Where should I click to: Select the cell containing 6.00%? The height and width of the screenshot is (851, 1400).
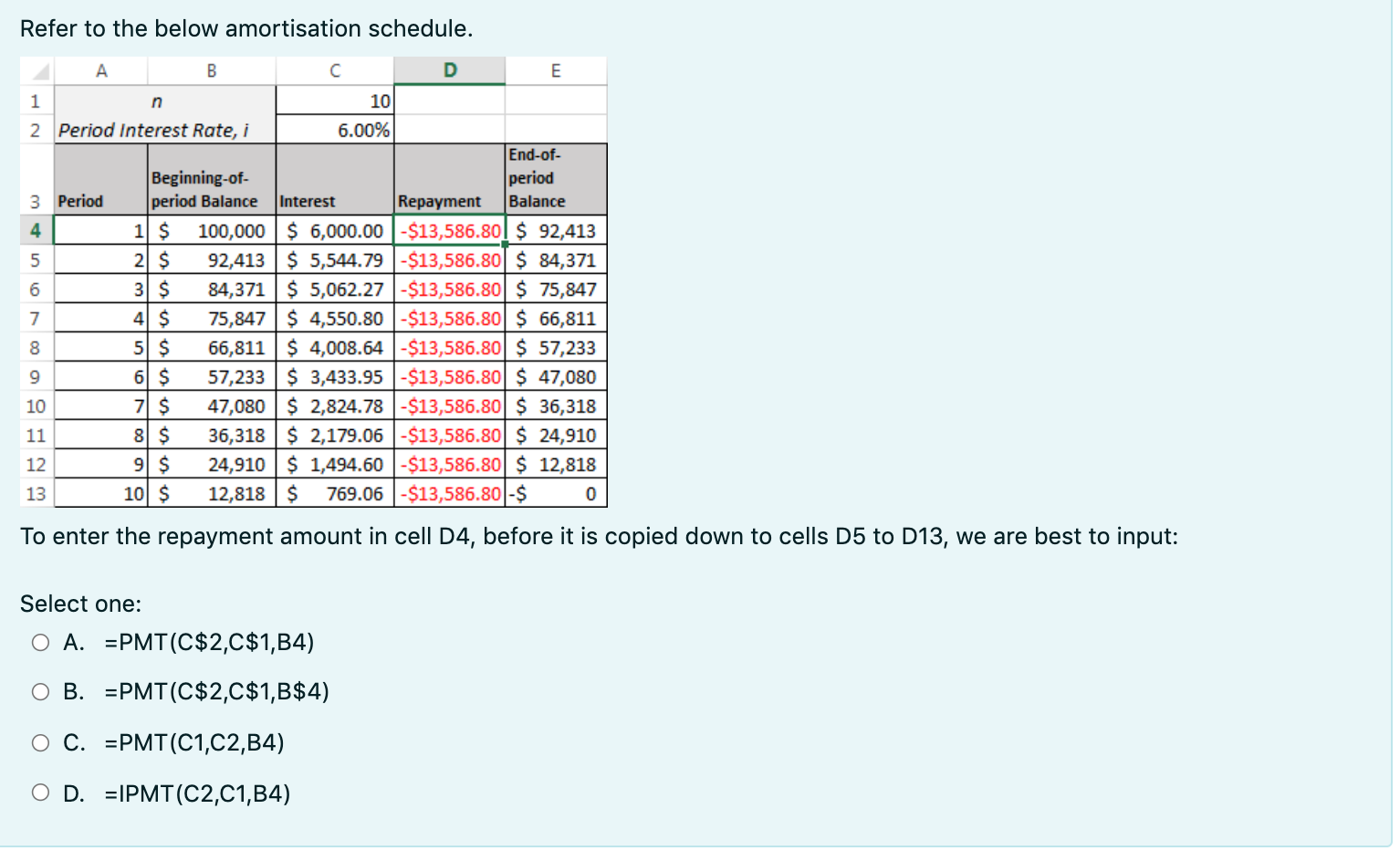(333, 130)
